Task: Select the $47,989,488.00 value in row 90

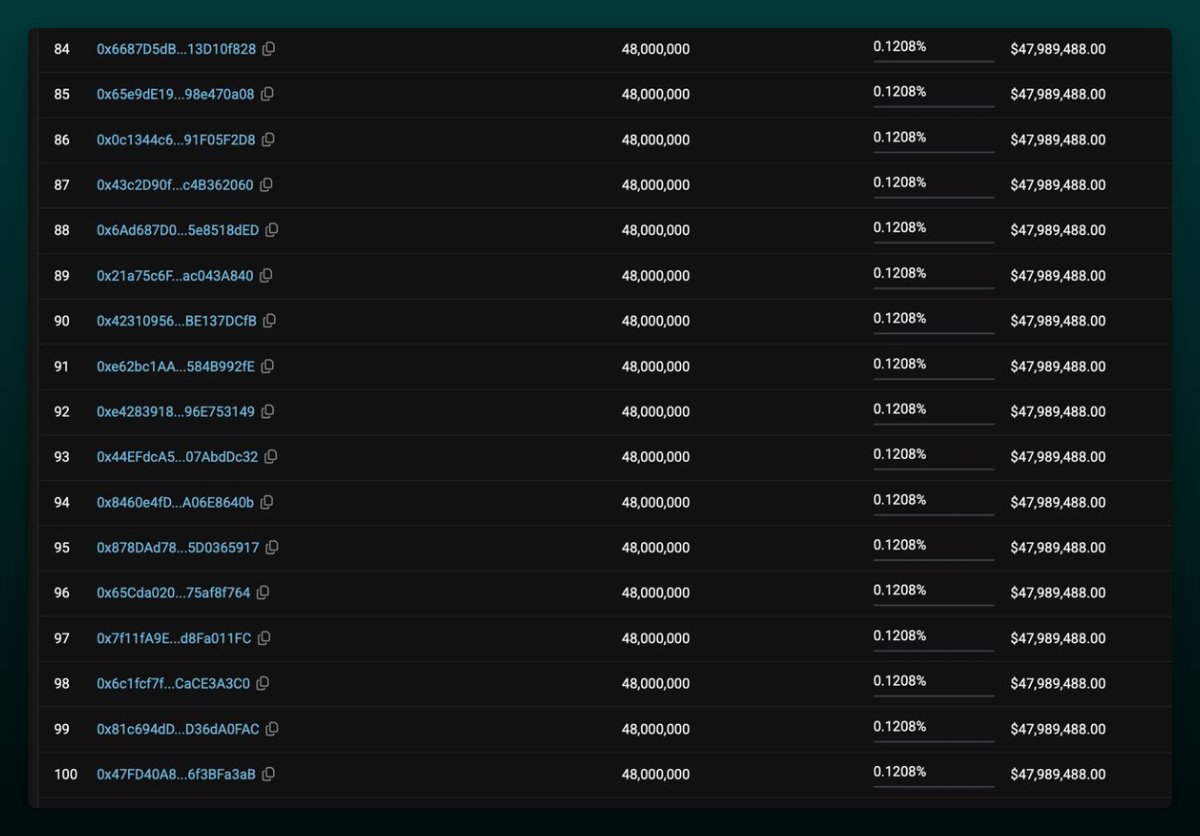Action: coord(1057,321)
